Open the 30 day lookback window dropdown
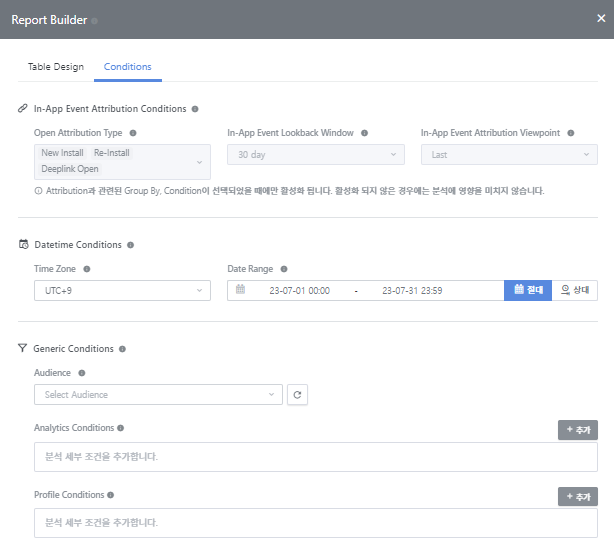Image resolution: width=614 pixels, height=554 pixels. tap(316, 155)
